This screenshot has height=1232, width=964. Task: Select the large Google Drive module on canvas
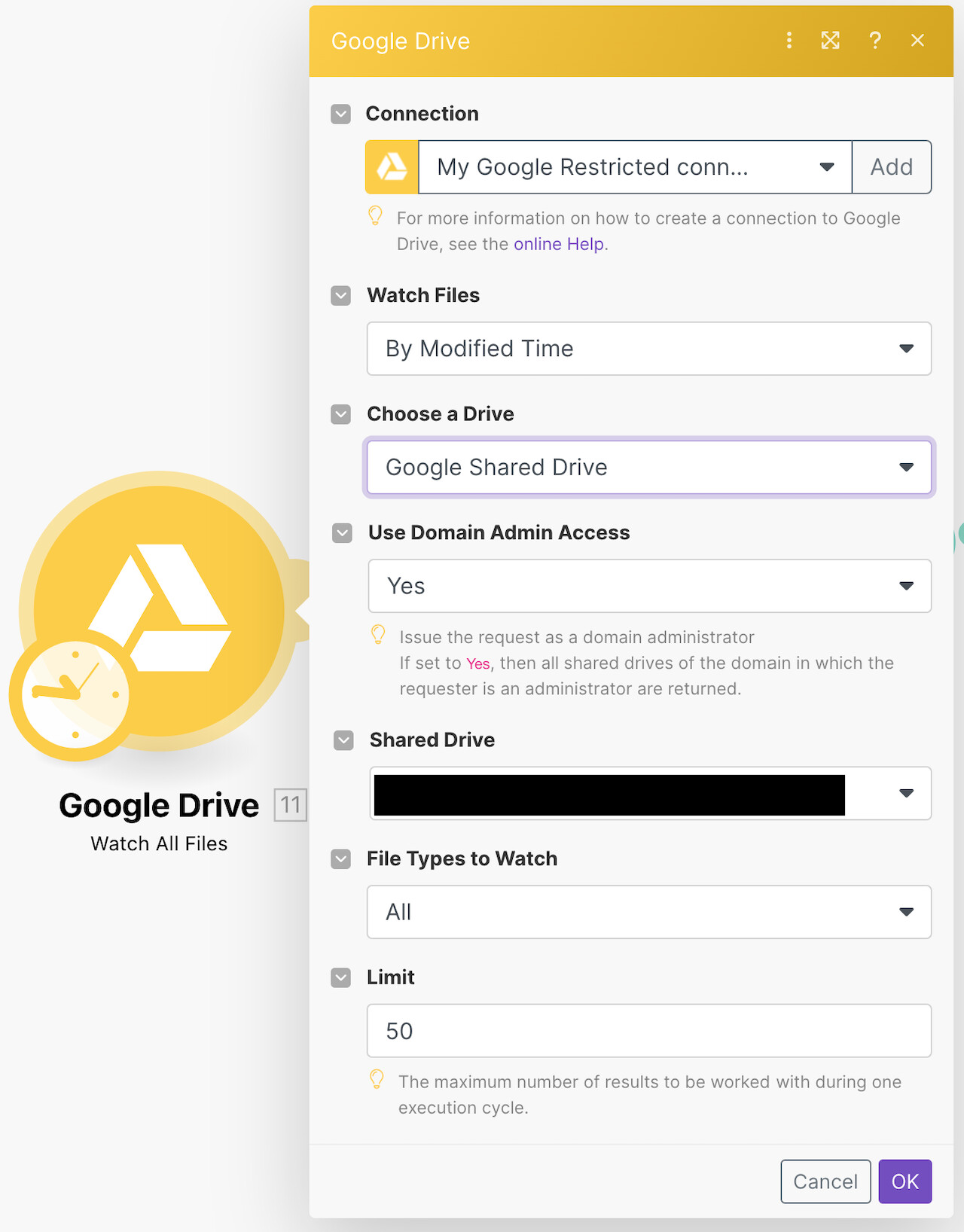pyautogui.click(x=159, y=611)
